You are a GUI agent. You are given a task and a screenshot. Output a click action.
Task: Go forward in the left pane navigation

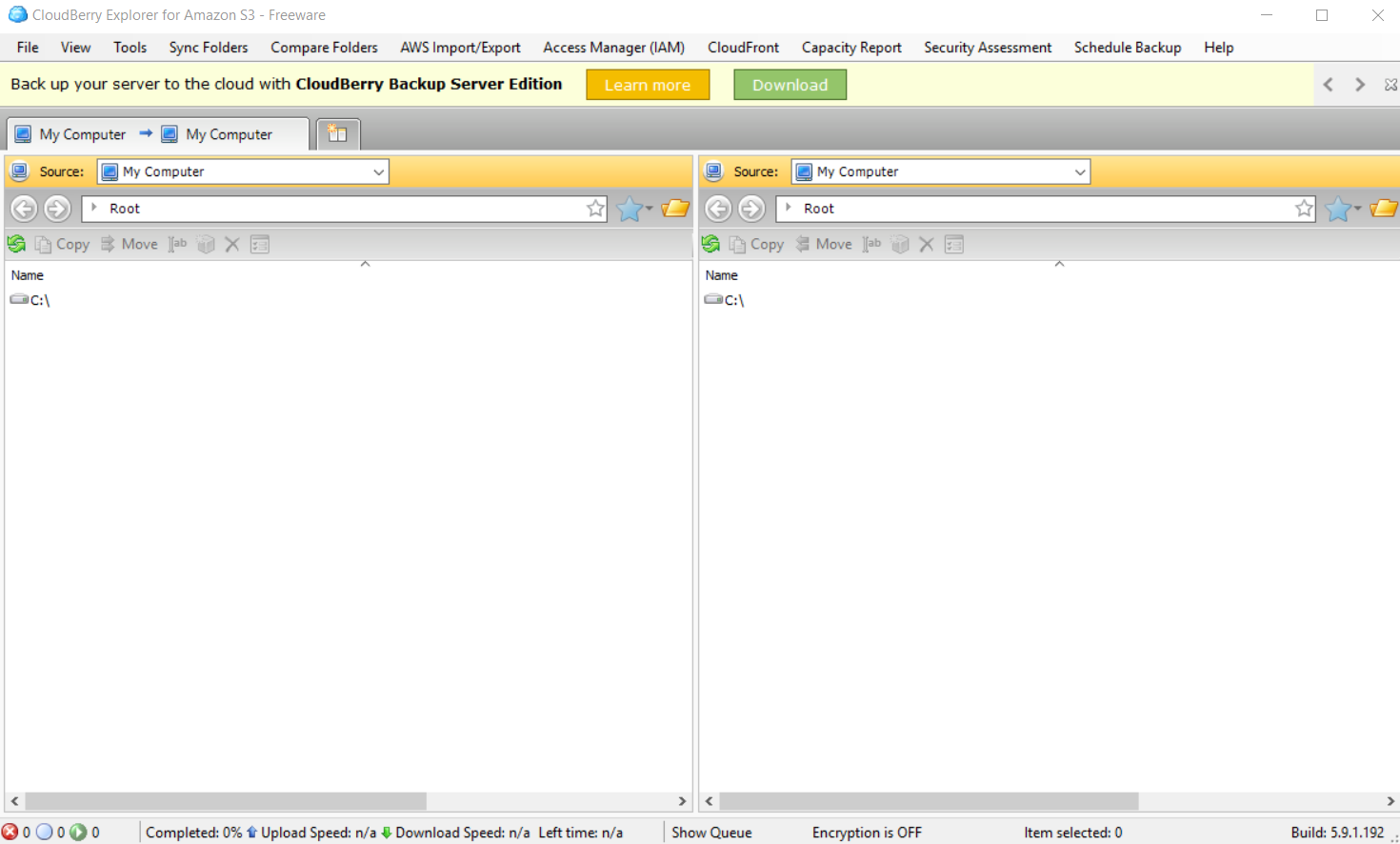[57, 208]
